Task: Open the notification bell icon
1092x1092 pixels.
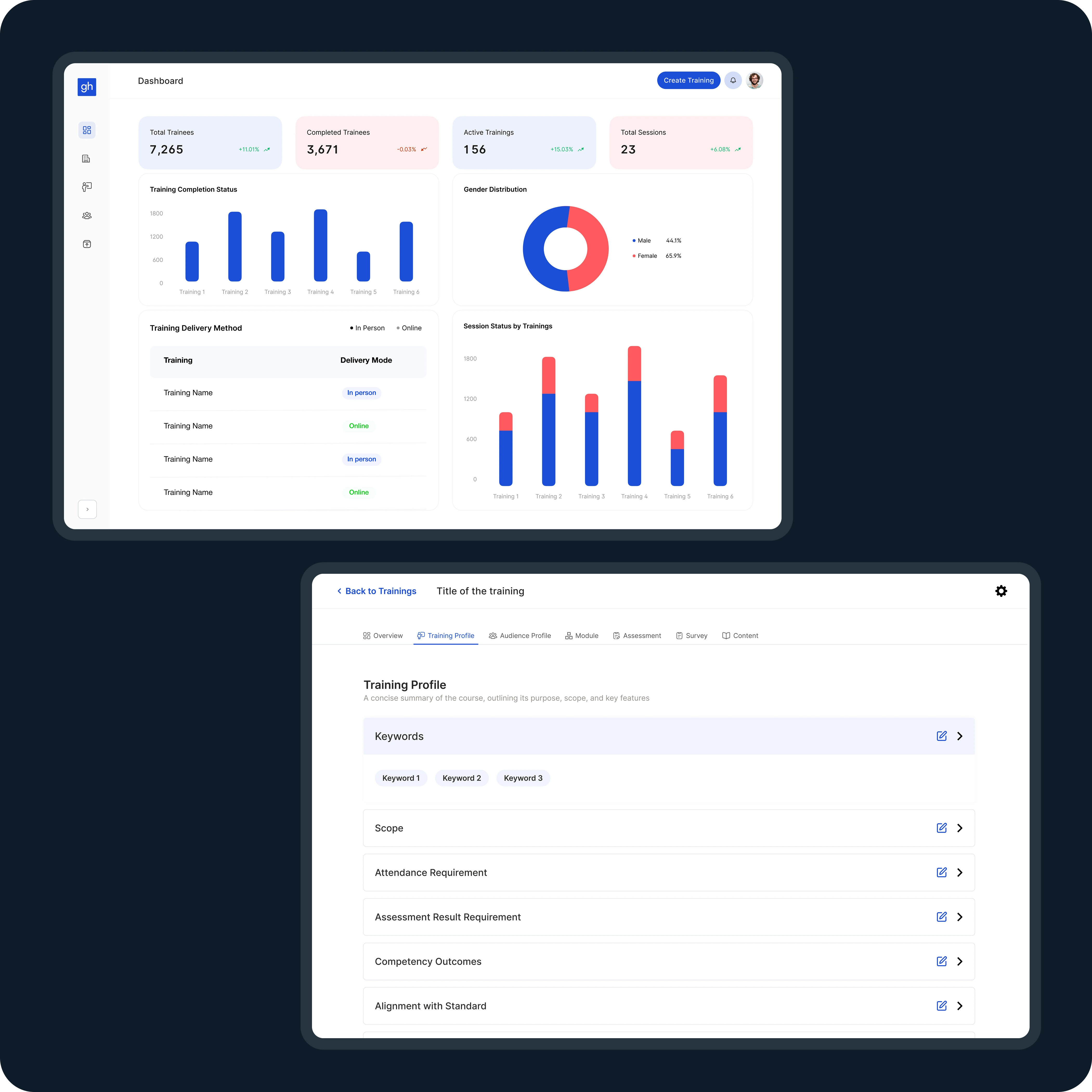Action: (733, 80)
